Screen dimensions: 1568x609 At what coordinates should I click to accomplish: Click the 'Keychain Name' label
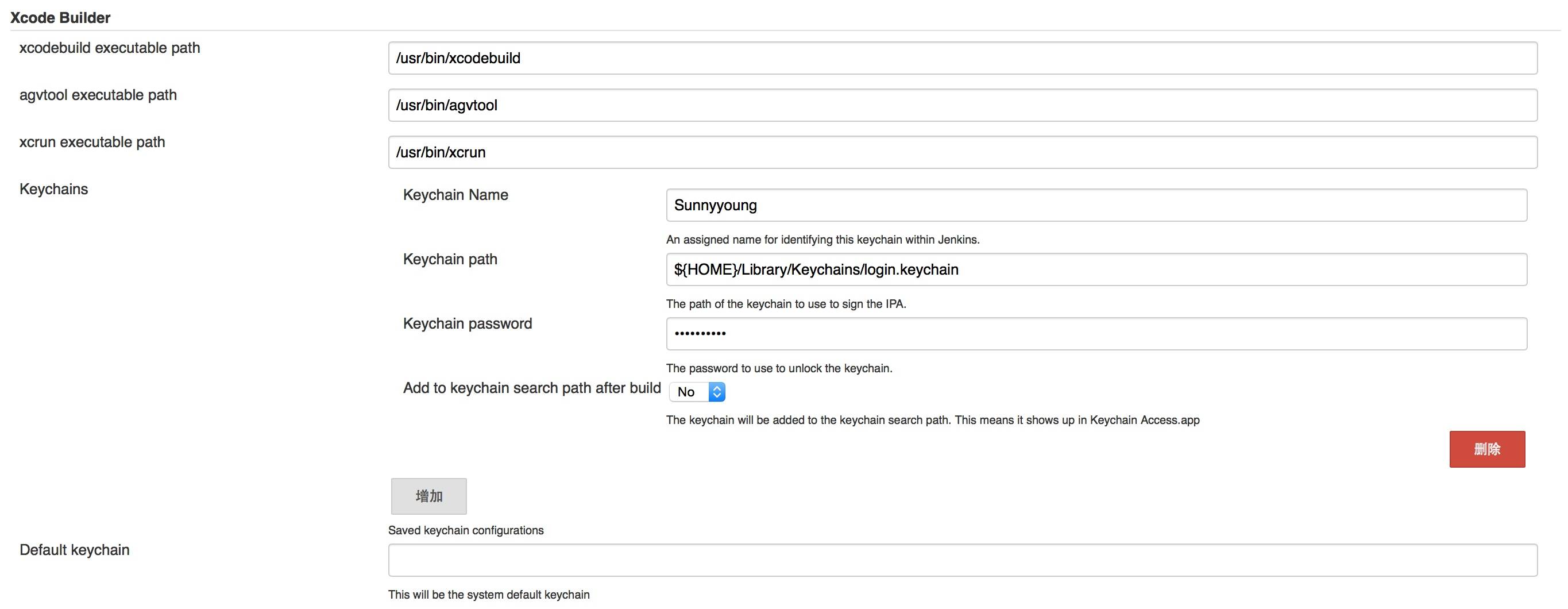tap(455, 195)
